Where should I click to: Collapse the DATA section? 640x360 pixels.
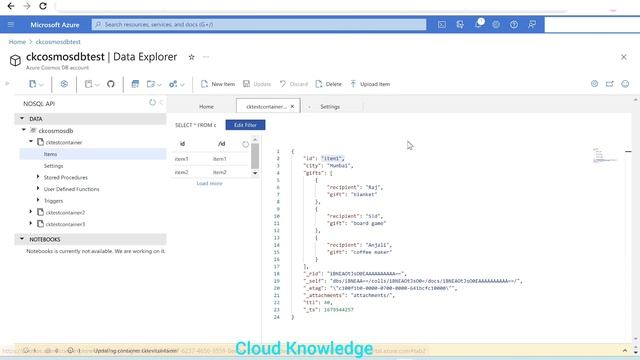[22, 118]
